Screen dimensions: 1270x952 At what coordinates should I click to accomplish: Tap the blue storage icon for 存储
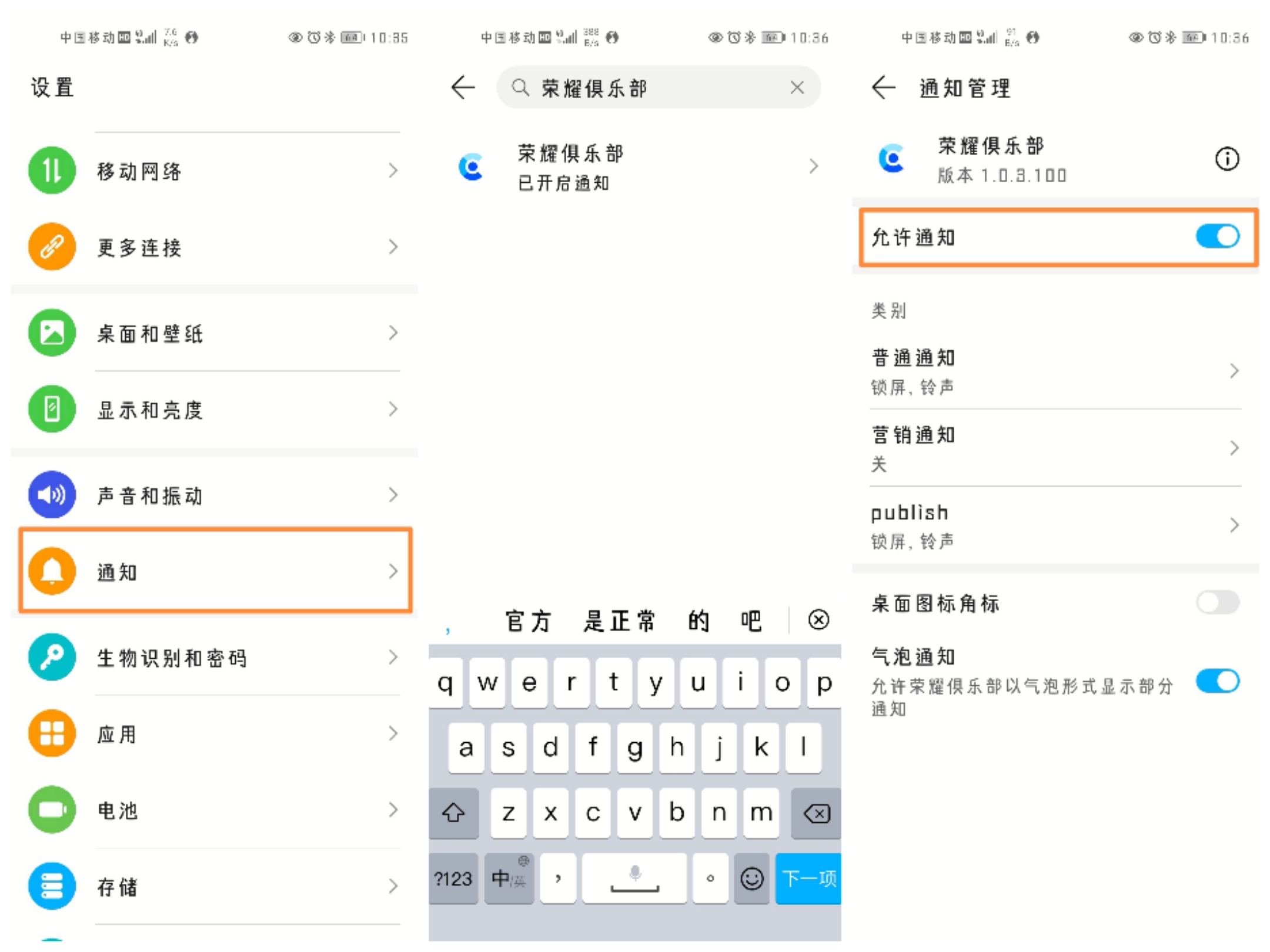point(52,886)
